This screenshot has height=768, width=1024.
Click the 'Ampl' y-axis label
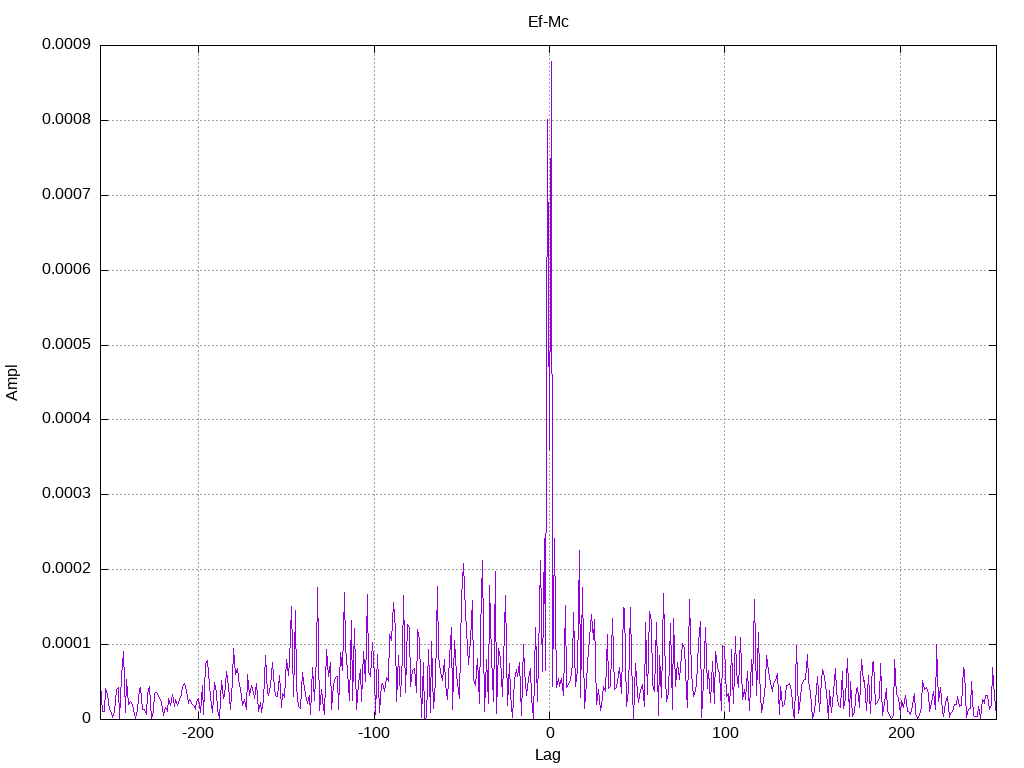[x=12, y=383]
